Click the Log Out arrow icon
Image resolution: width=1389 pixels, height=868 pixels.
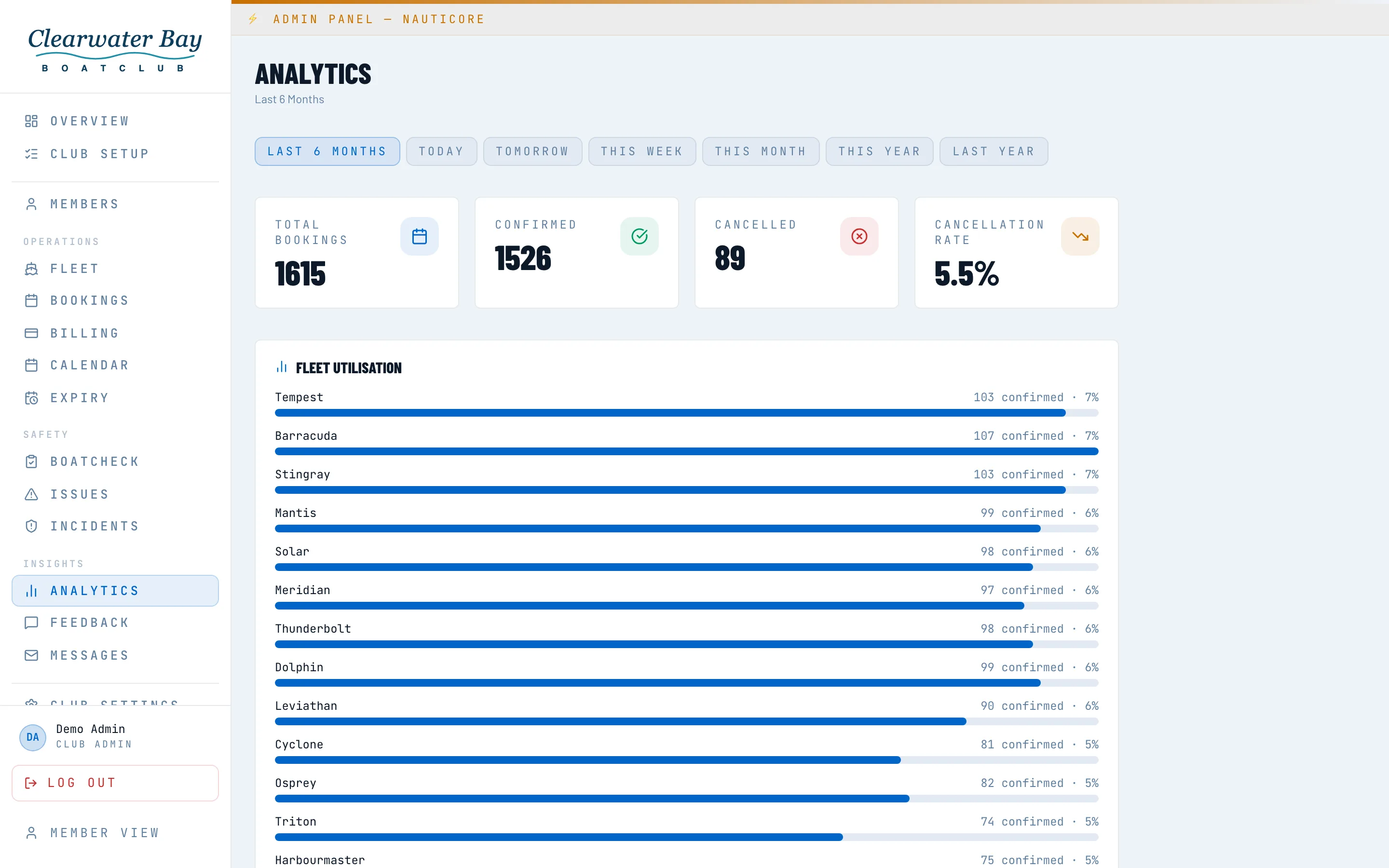tap(31, 783)
